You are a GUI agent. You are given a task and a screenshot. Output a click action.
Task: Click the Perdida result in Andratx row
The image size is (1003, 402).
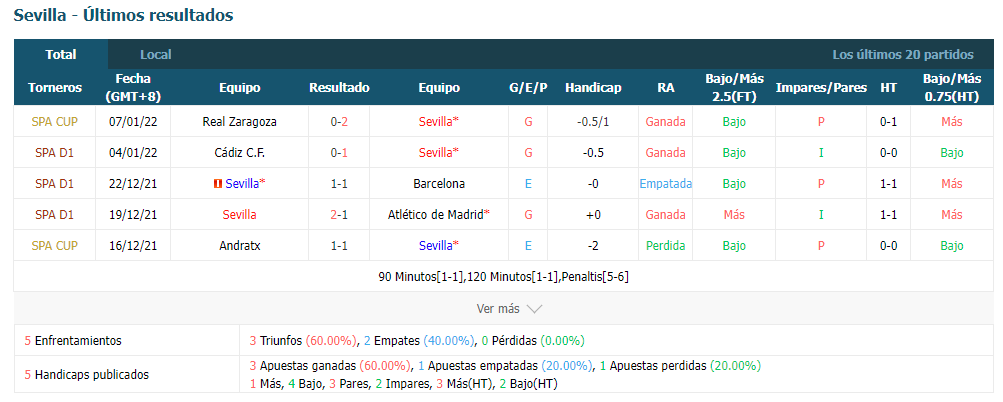point(665,246)
